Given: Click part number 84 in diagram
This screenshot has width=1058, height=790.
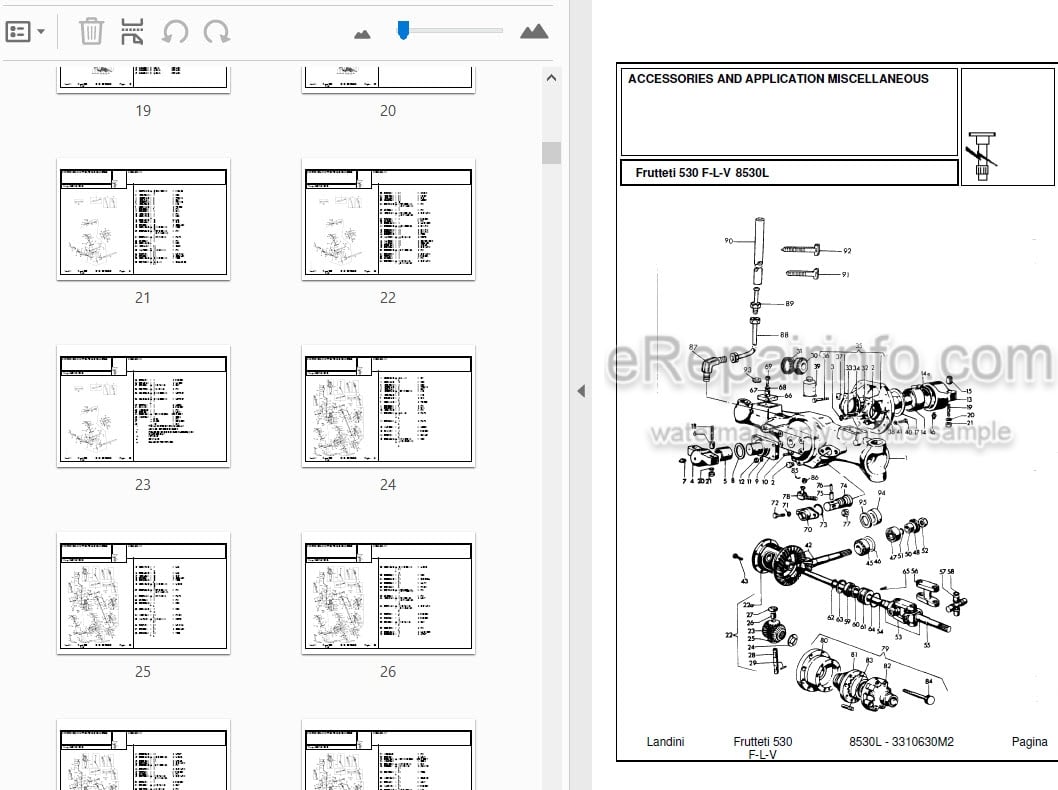Looking at the screenshot, I should click(928, 681).
